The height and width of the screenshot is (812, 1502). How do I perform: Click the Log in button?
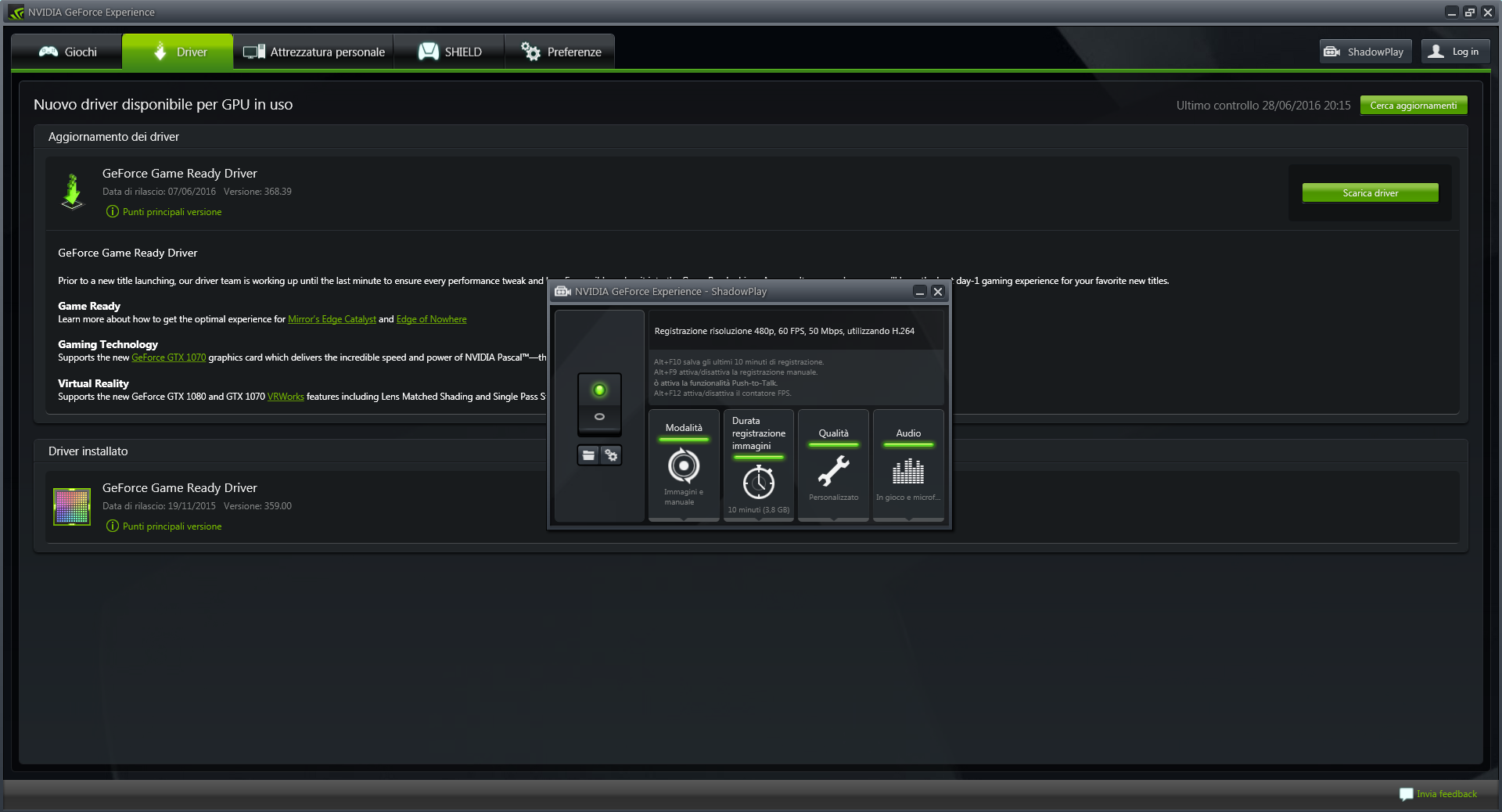click(1455, 52)
